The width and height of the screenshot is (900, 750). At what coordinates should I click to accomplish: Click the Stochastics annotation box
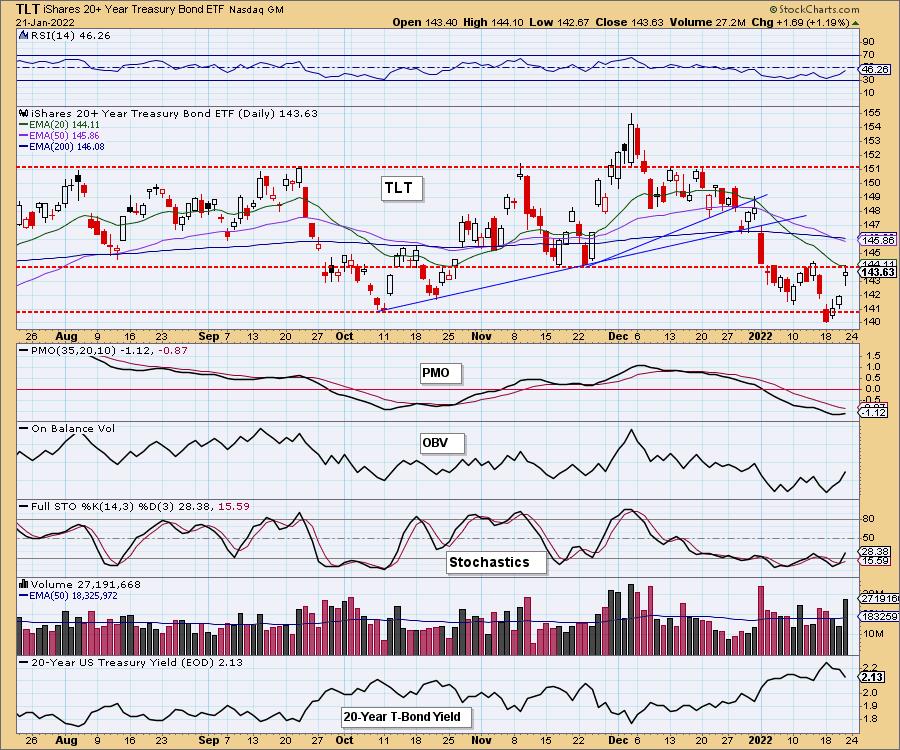[x=496, y=562]
